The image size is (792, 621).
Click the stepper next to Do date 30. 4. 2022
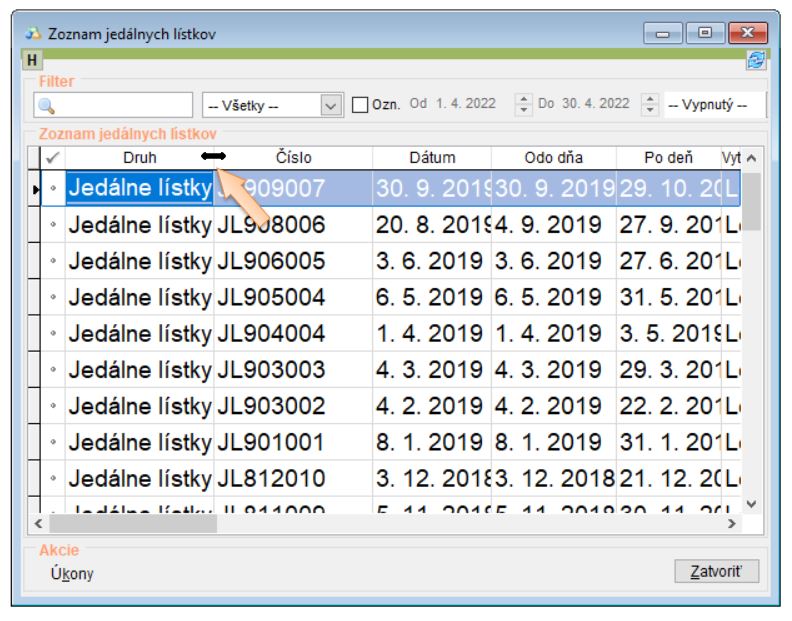pyautogui.click(x=649, y=104)
